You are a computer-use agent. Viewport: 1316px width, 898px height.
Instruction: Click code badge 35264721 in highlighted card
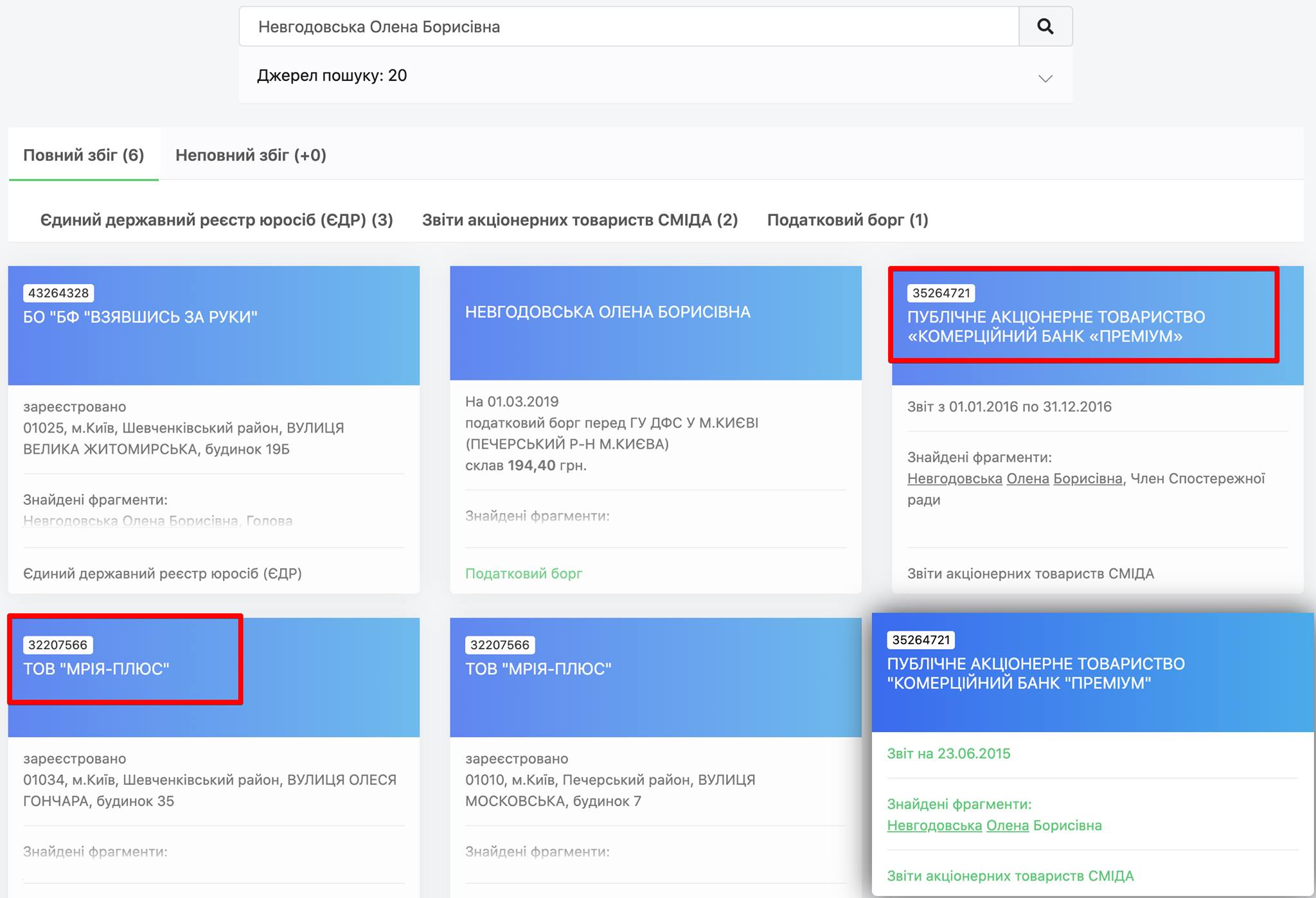[941, 293]
